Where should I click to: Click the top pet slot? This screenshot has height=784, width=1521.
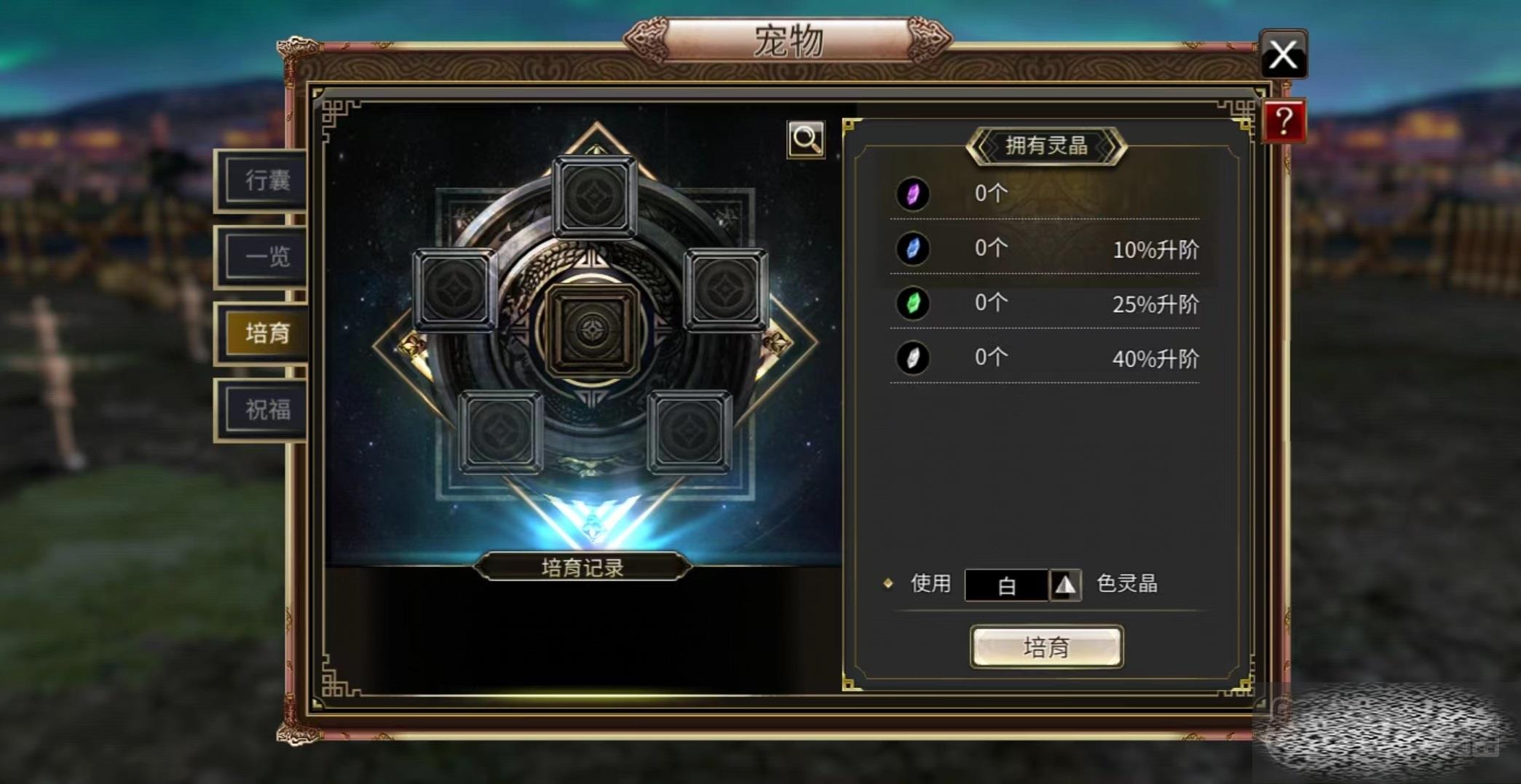click(x=595, y=197)
